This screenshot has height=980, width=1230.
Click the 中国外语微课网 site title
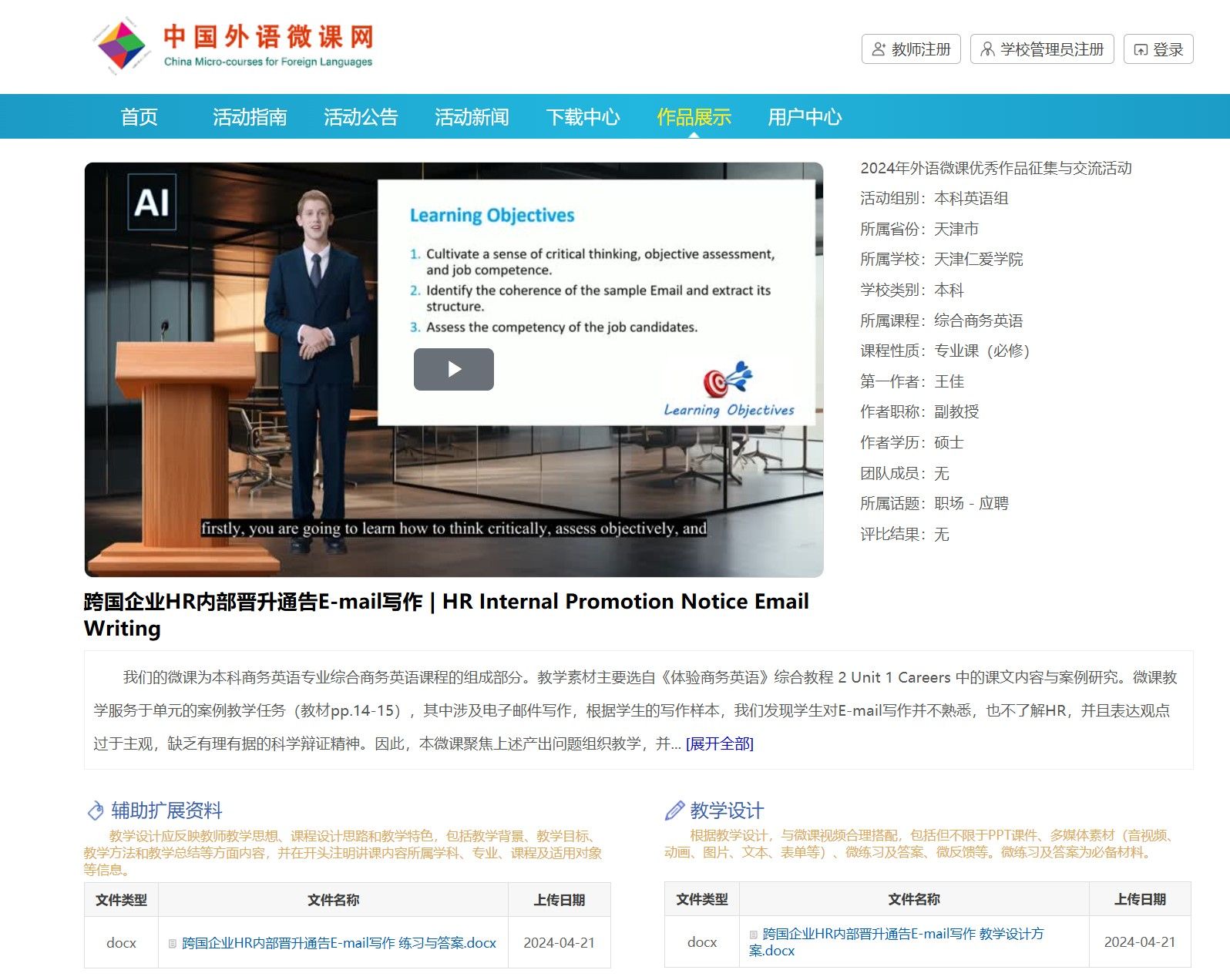(268, 36)
